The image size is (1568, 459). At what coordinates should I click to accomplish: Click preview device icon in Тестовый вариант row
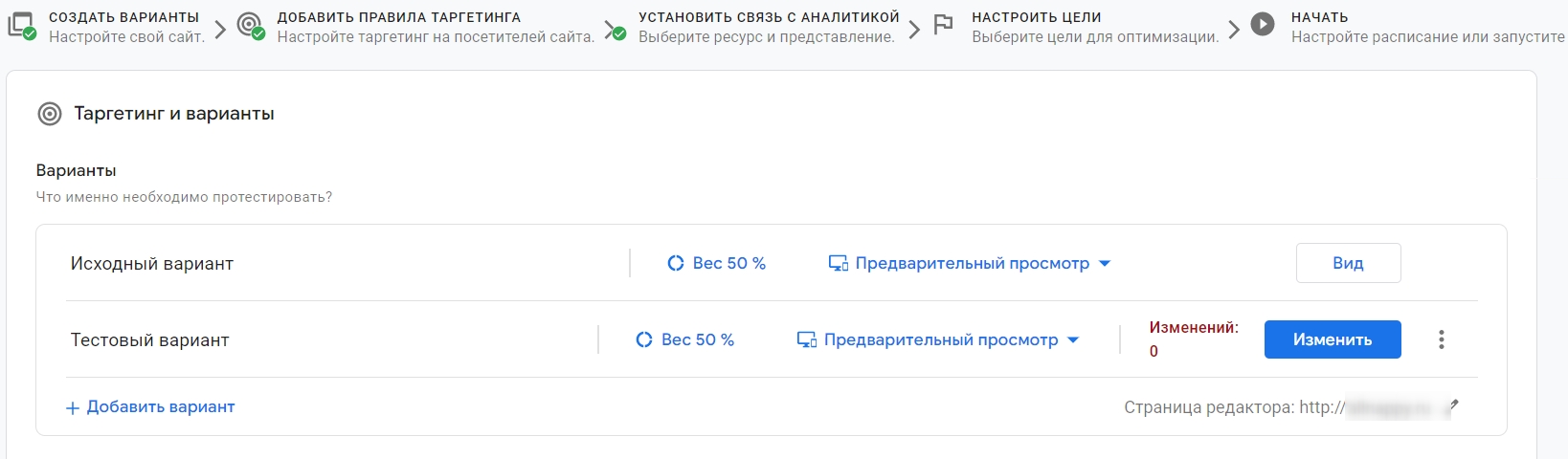tap(807, 339)
